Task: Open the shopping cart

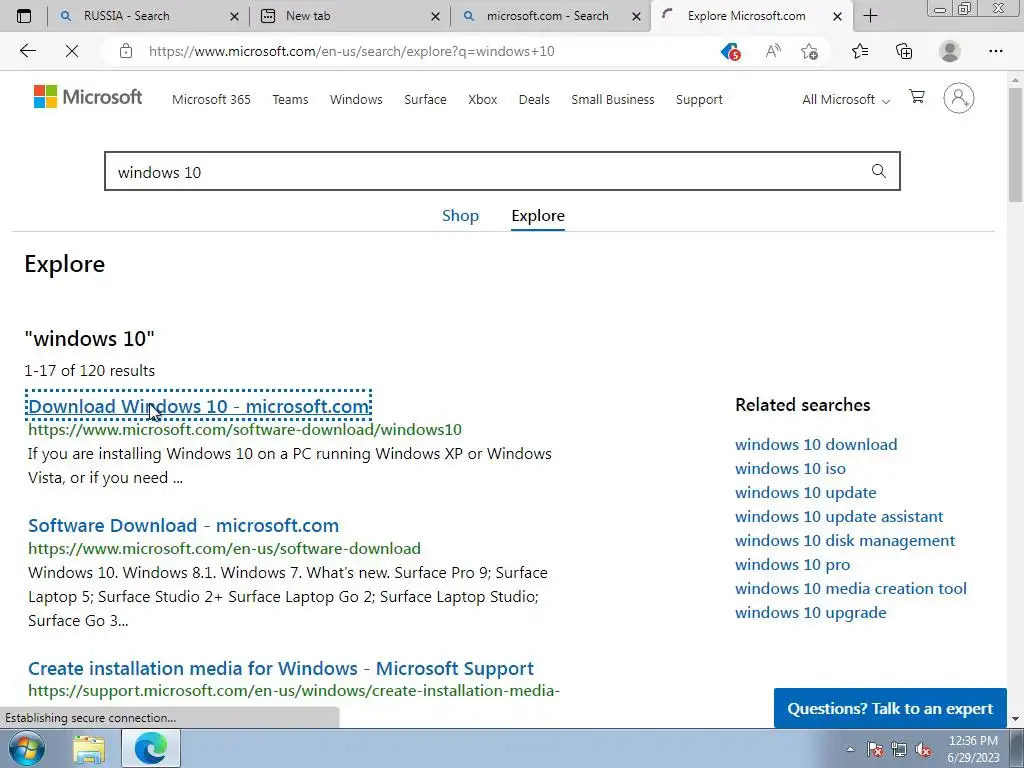Action: click(917, 97)
